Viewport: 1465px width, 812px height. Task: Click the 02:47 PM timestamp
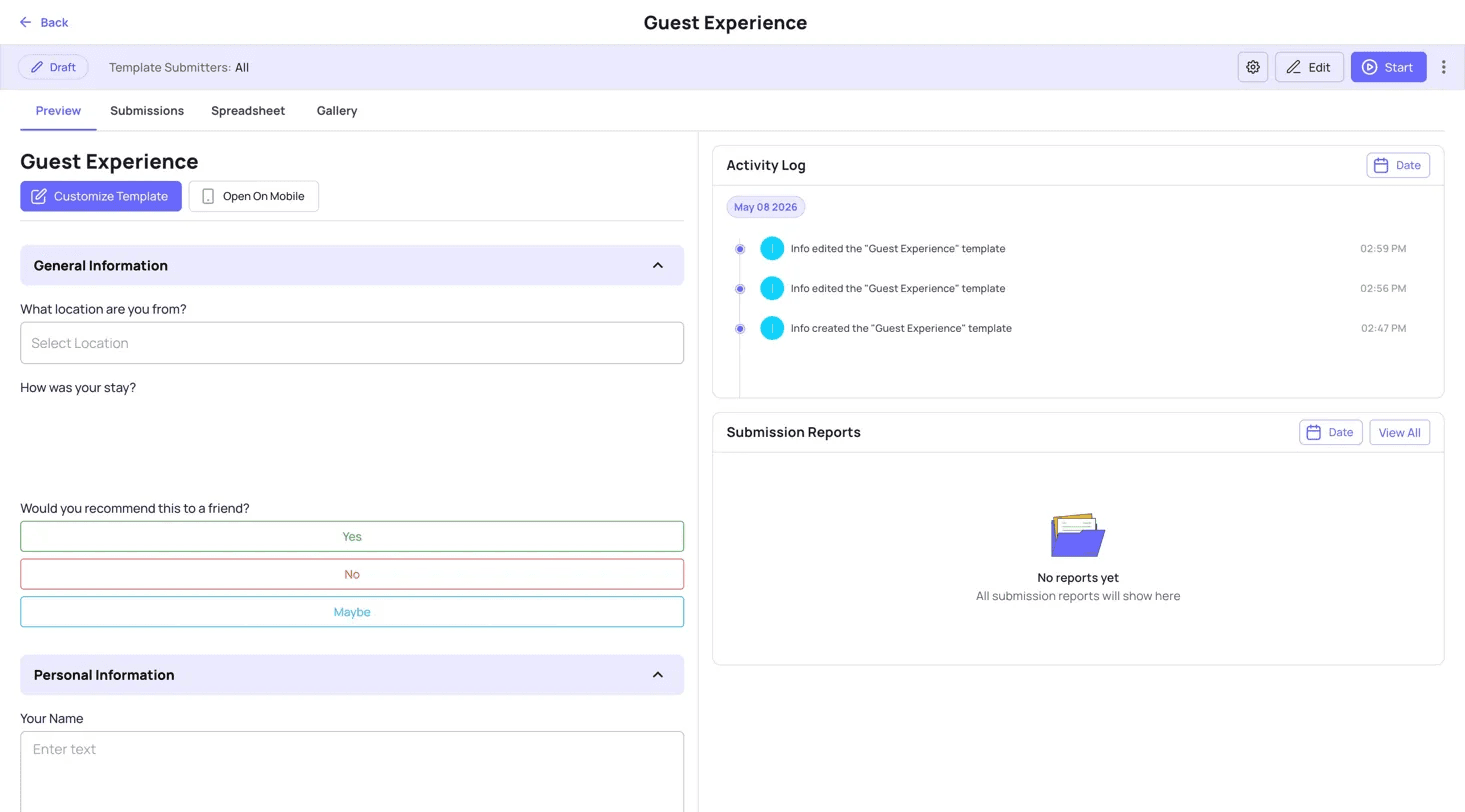click(1383, 328)
